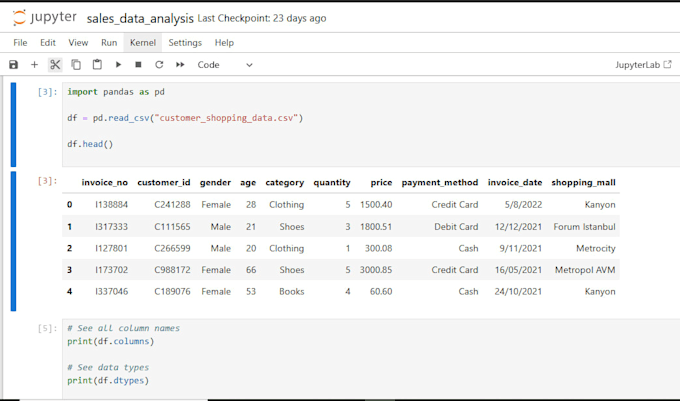Insert a new cell with the plus icon
The height and width of the screenshot is (401, 680).
click(x=34, y=65)
